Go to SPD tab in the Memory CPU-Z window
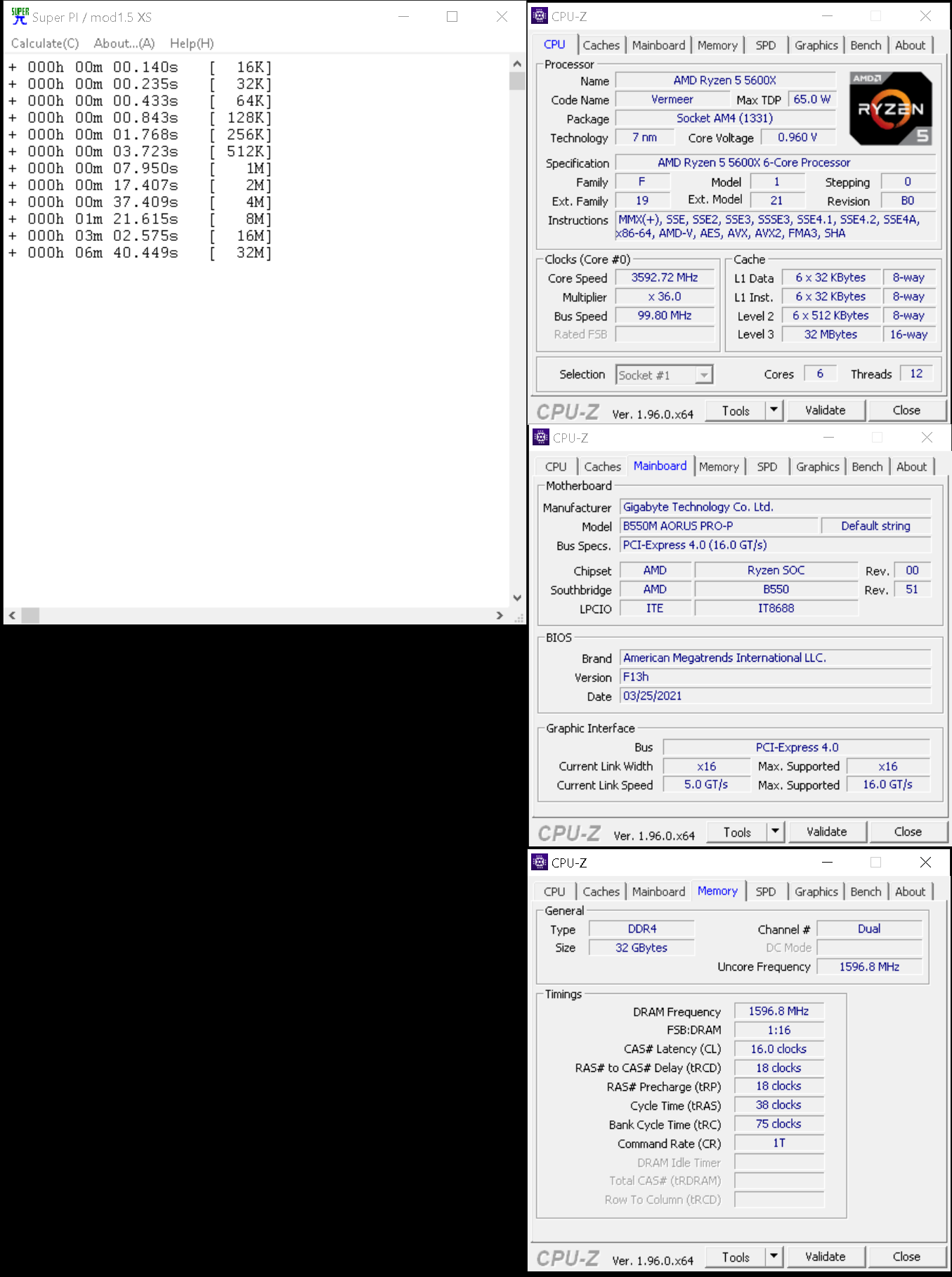Image resolution: width=952 pixels, height=1277 pixels. [x=766, y=891]
